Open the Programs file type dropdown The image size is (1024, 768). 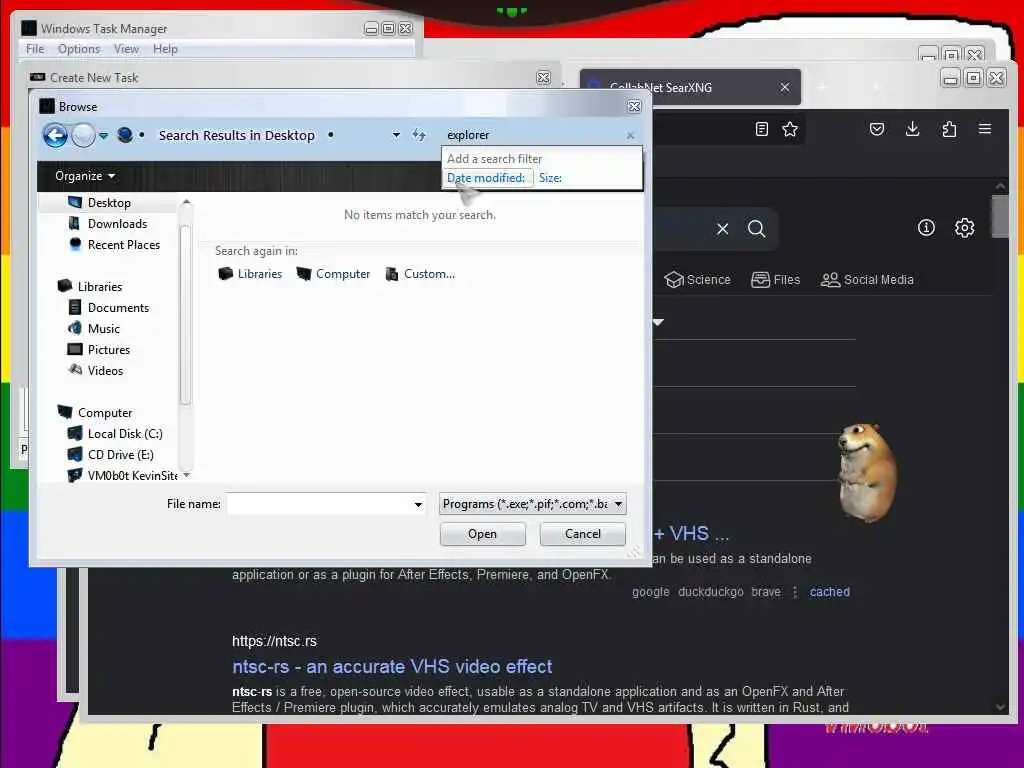(532, 504)
